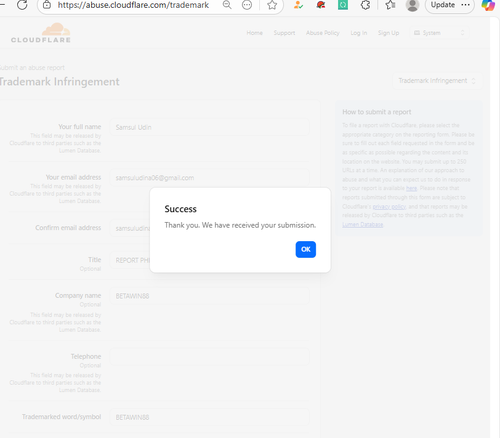500x438 pixels.
Task: Open the Copilot icon in the browser toolbar
Action: click(488, 5)
